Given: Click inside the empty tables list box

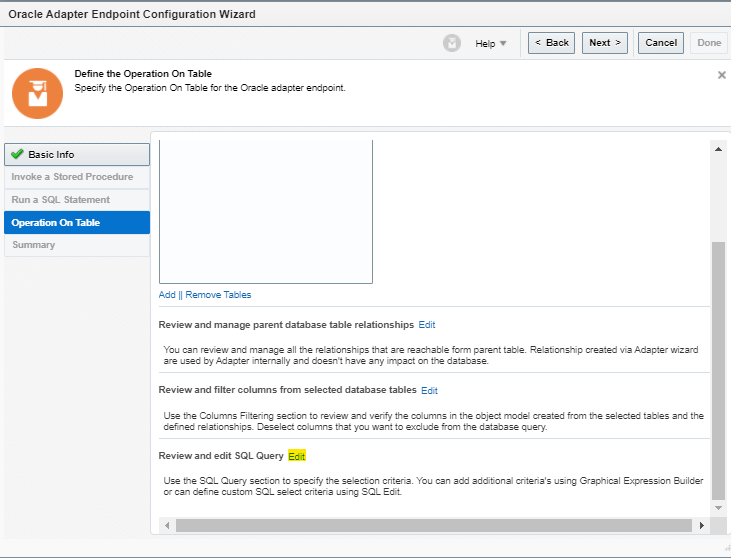Looking at the screenshot, I should [265, 212].
